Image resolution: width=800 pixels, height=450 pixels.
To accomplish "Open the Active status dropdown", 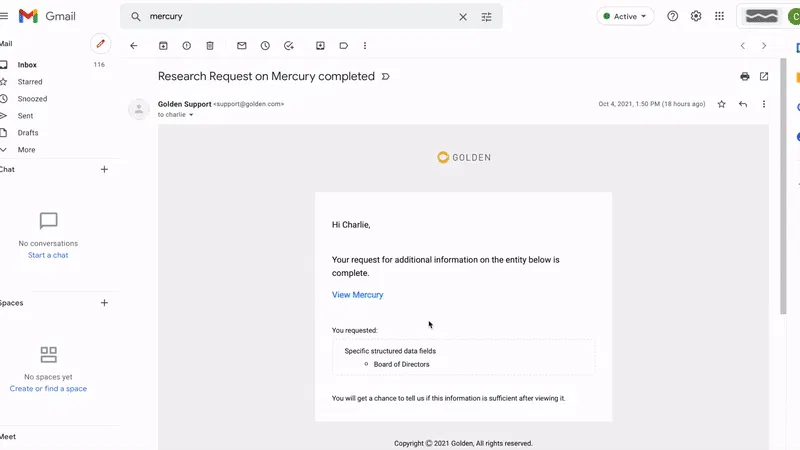I will (625, 16).
